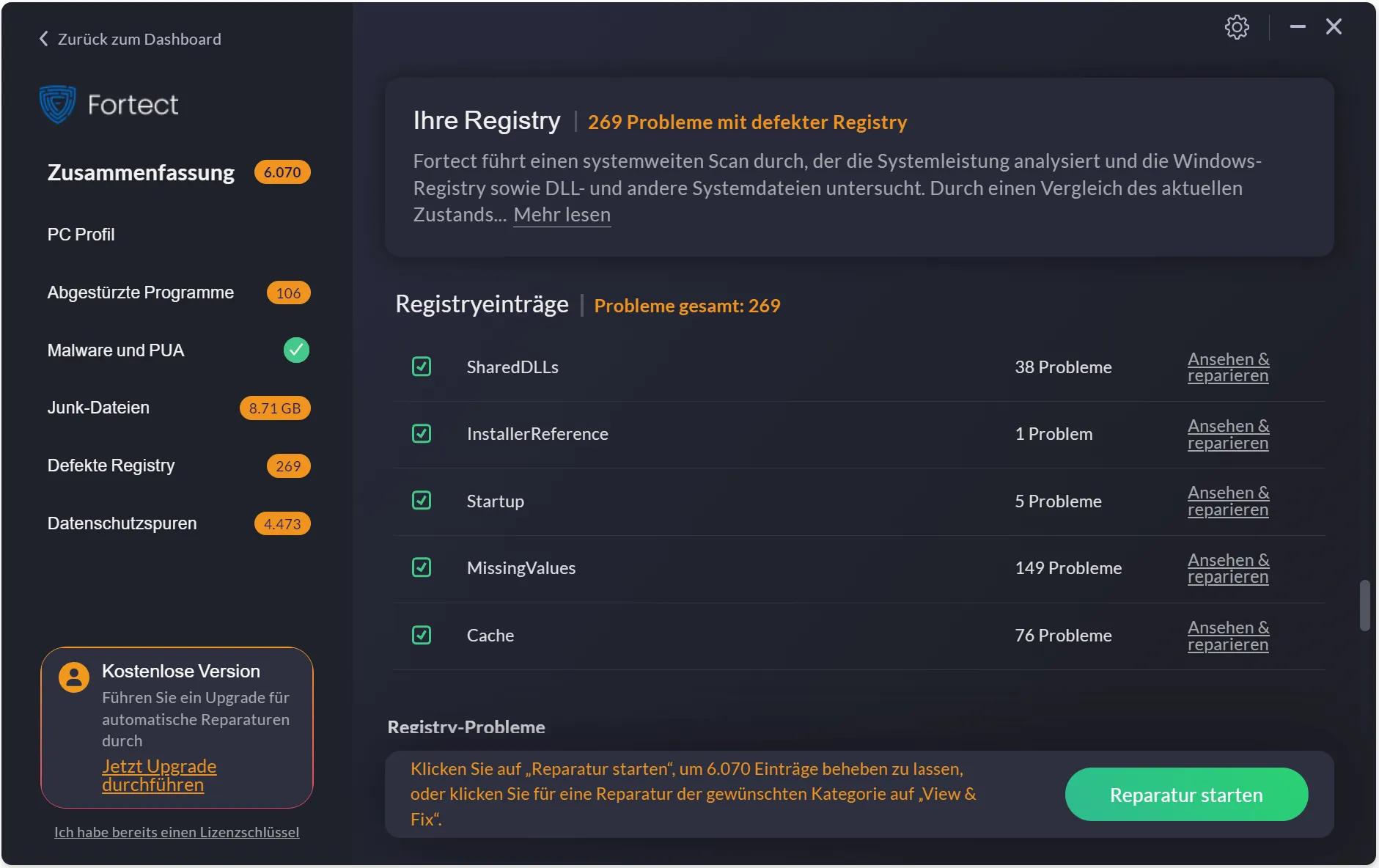The height and width of the screenshot is (868, 1379).
Task: Click the 6.070 summary badge
Action: coord(282,172)
